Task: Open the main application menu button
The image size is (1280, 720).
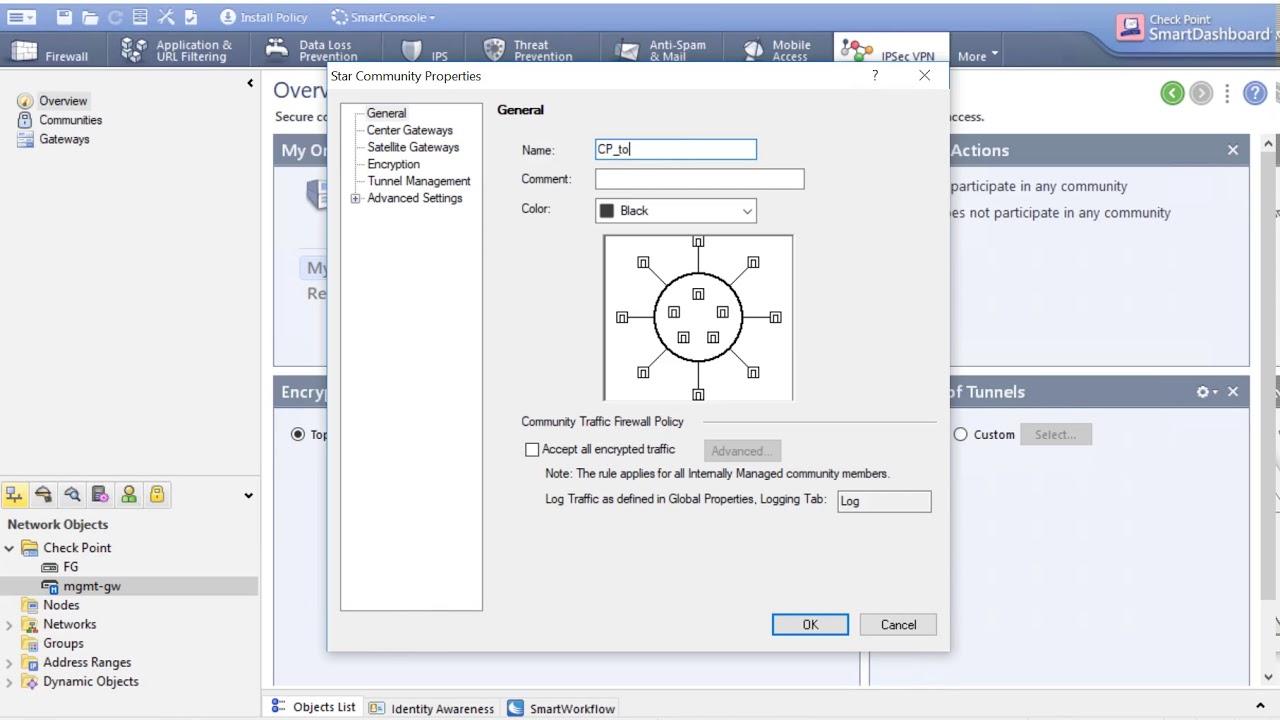Action: coord(21,17)
